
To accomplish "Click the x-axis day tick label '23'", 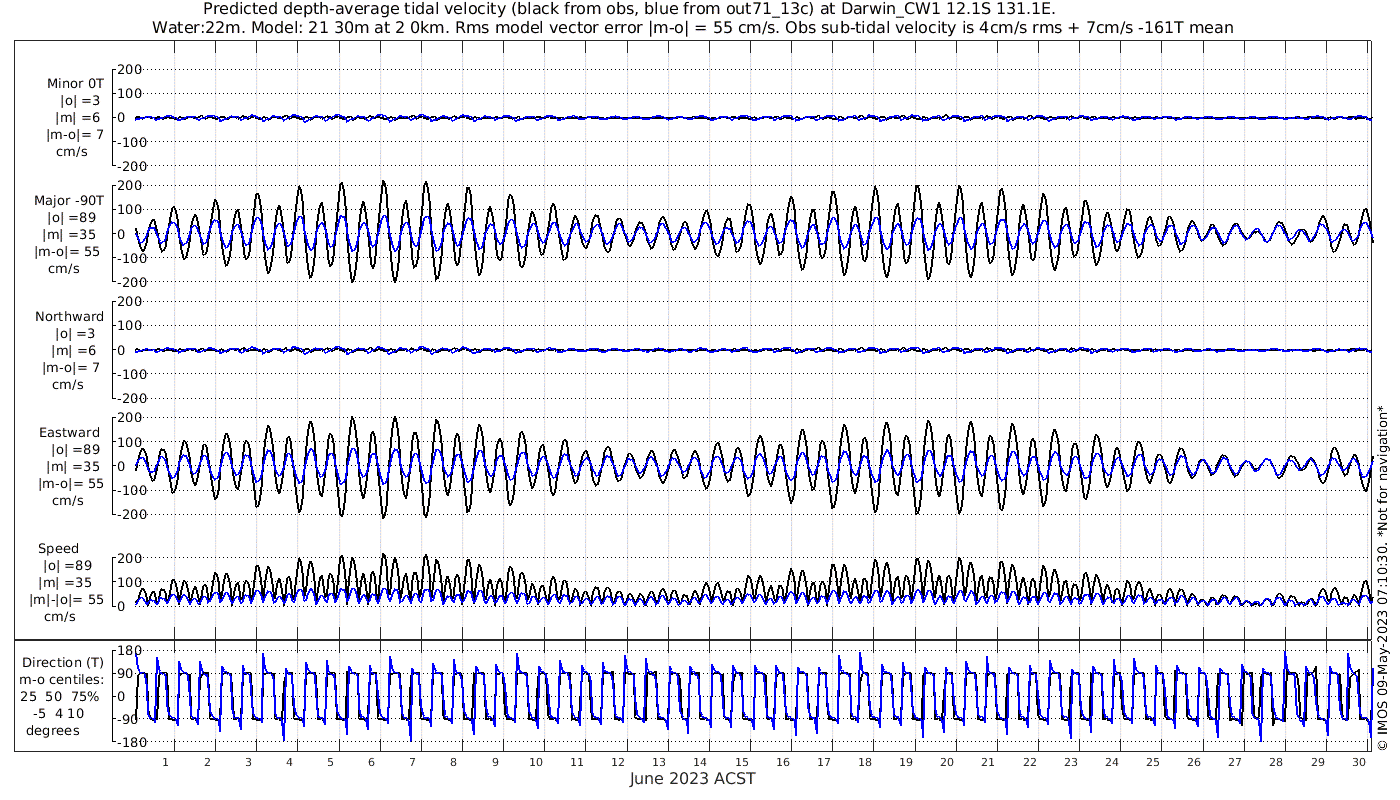I will click(x=1071, y=762).
